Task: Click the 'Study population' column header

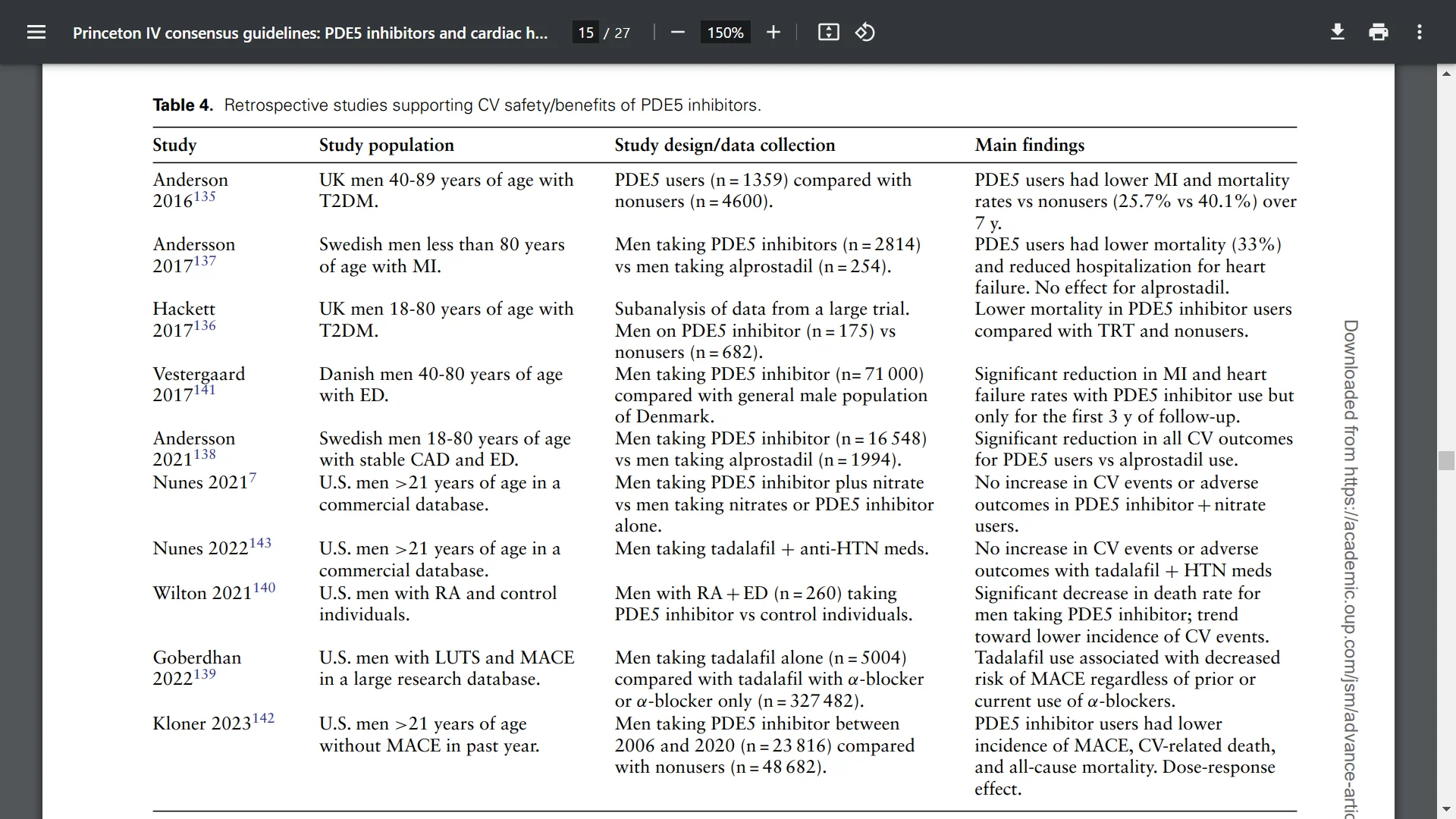Action: (x=387, y=145)
